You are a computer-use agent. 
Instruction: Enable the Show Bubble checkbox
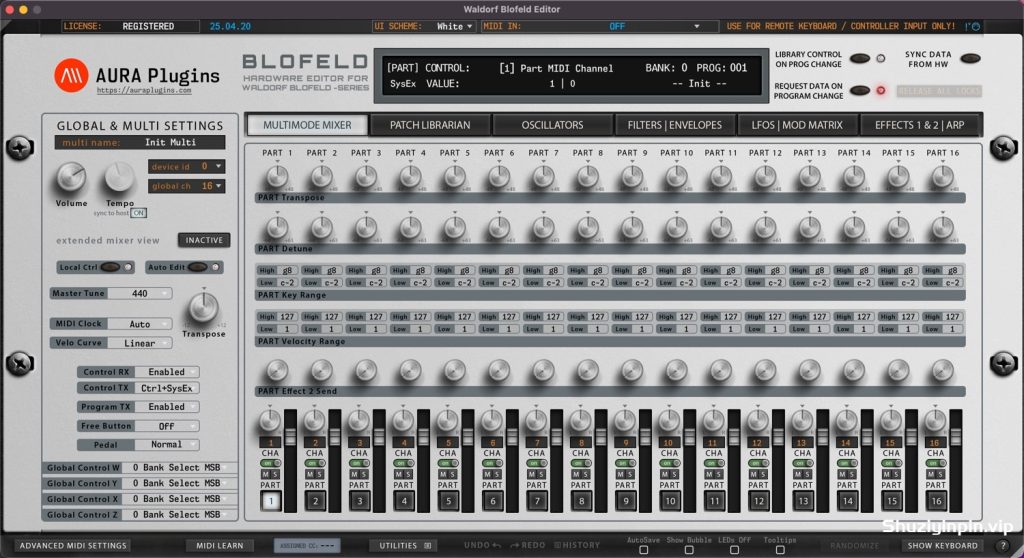point(689,550)
